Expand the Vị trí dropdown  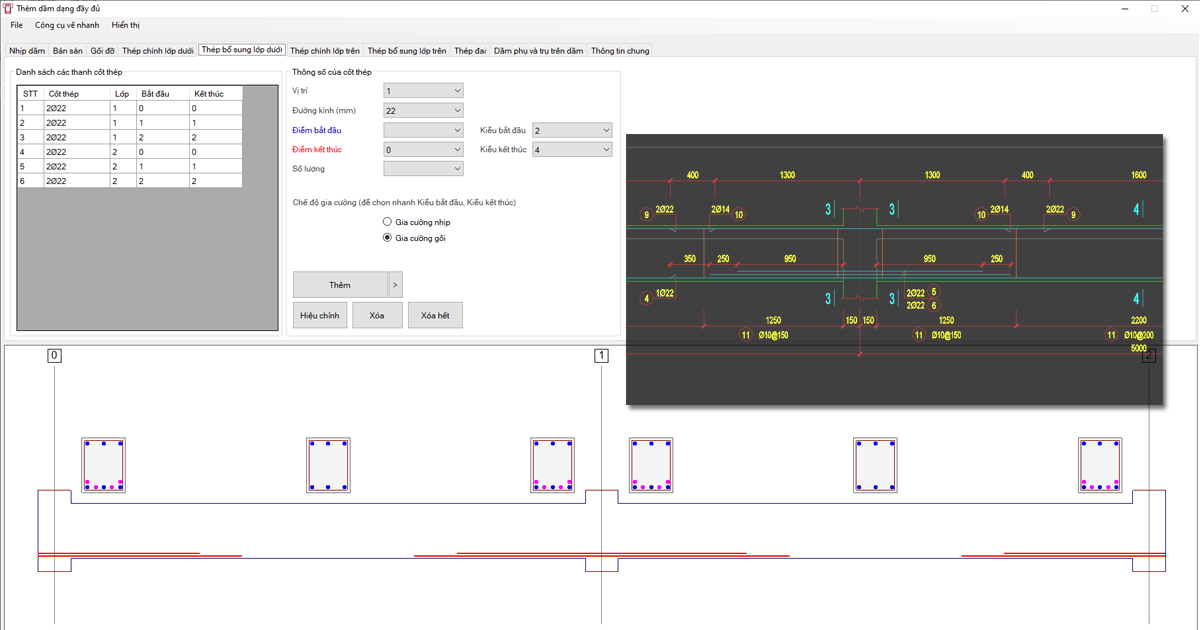pos(423,91)
